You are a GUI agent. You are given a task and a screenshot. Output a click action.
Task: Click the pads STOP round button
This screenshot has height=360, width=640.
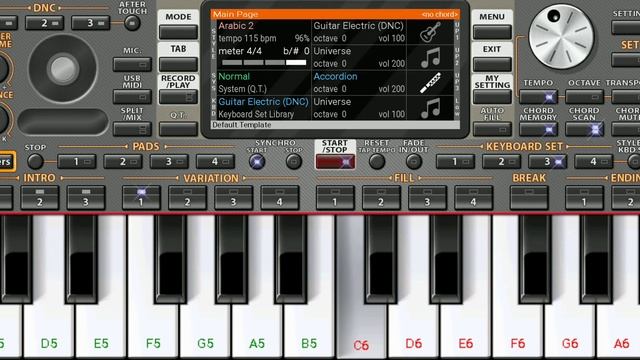35,162
